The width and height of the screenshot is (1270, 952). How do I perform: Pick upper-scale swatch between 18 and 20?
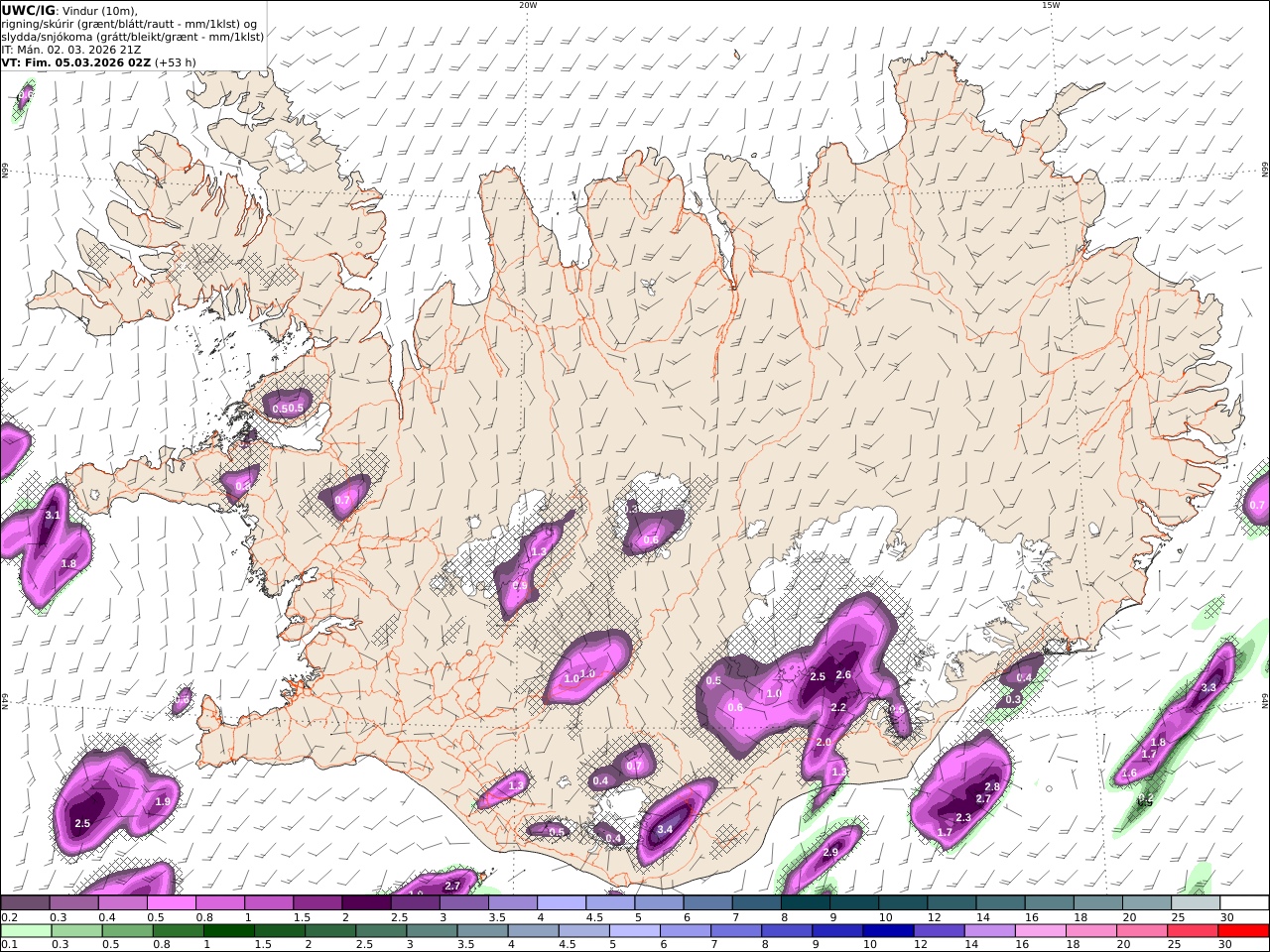click(x=1097, y=902)
